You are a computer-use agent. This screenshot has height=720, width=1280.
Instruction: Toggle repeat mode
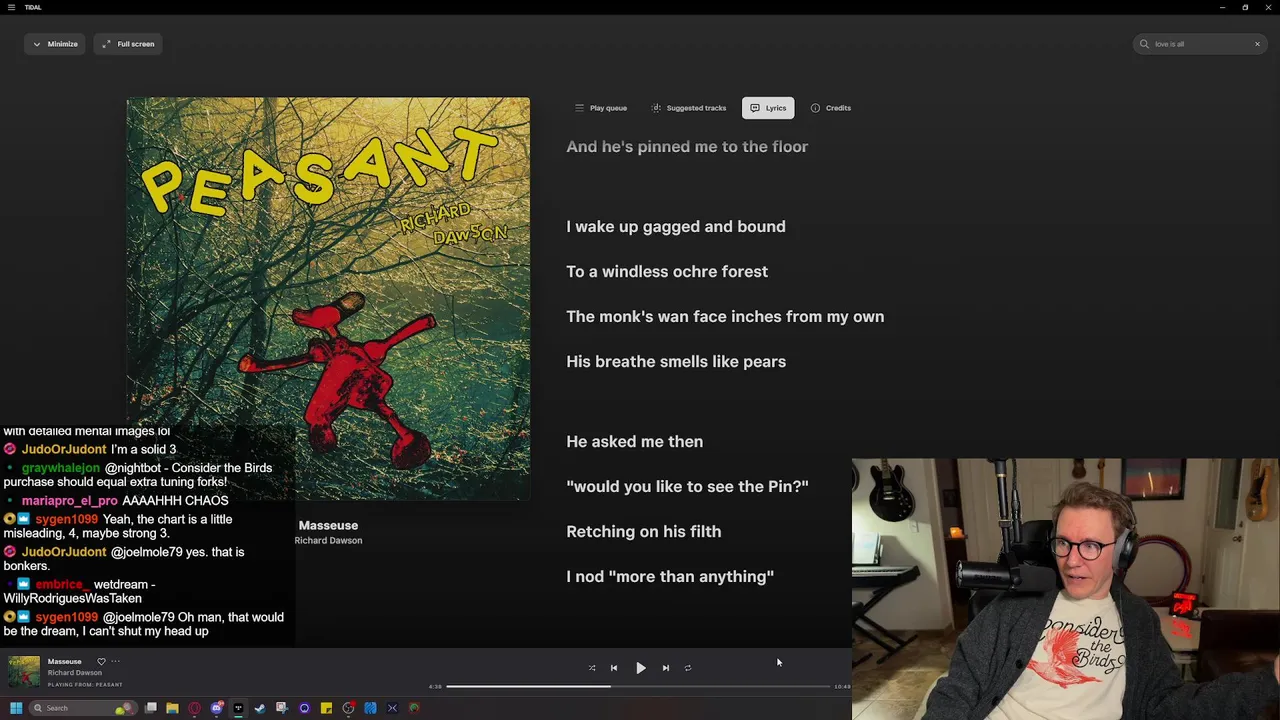(688, 668)
